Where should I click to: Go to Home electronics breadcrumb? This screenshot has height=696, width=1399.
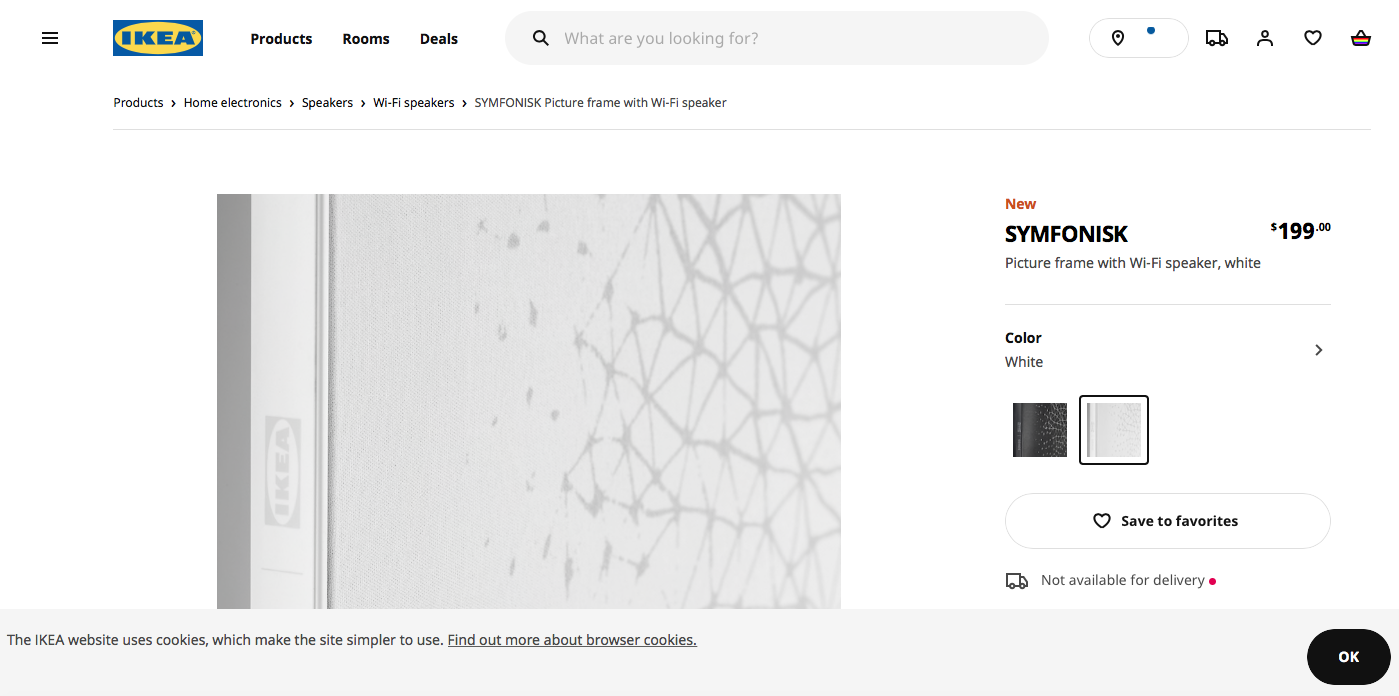point(233,103)
